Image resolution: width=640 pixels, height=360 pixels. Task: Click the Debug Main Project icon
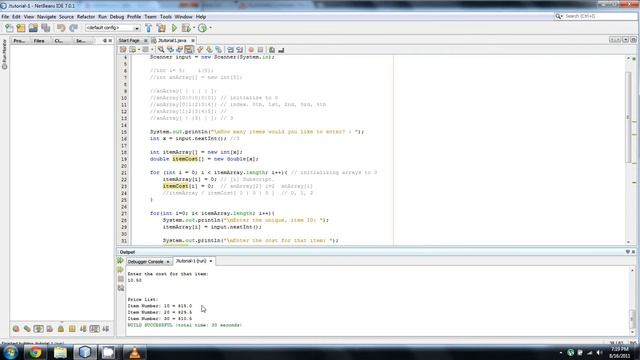click(186, 28)
